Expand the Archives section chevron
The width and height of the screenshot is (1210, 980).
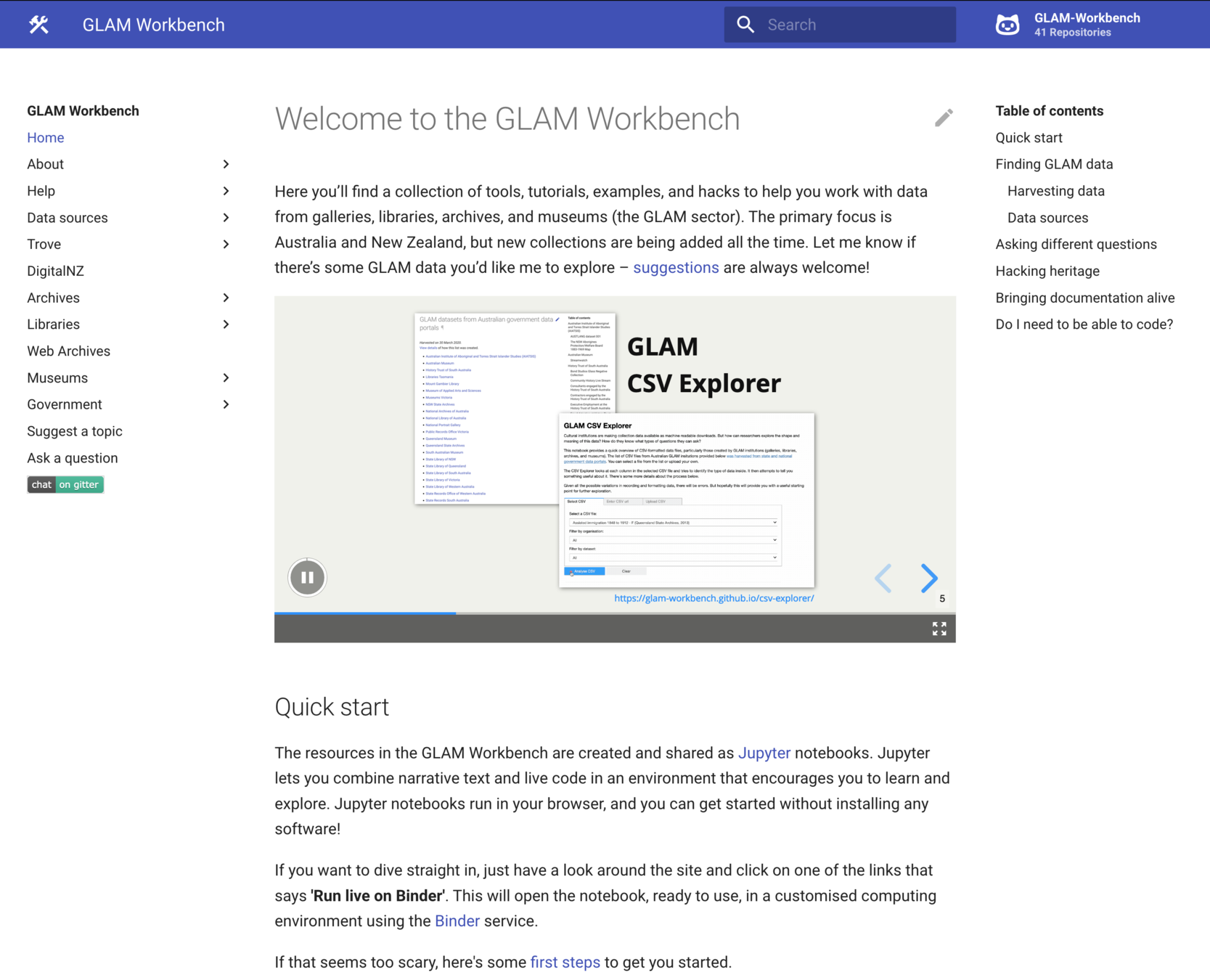(226, 298)
